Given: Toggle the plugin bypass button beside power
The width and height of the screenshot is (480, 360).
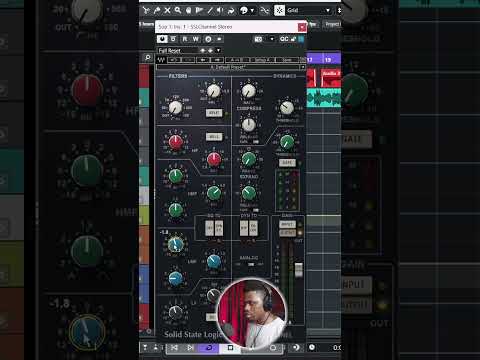Looking at the screenshot, I should click(173, 39).
